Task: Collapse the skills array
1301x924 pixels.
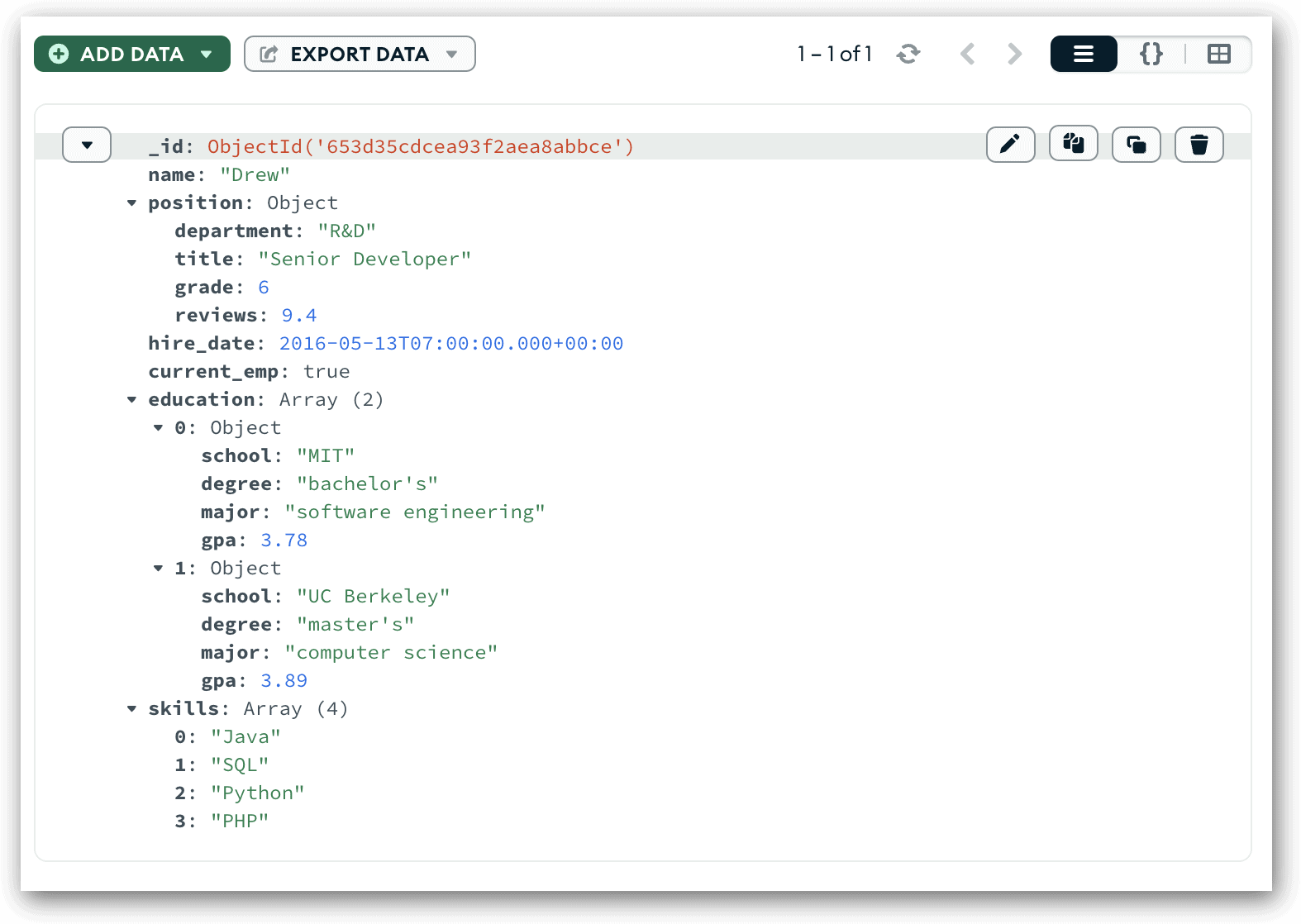Action: [131, 709]
